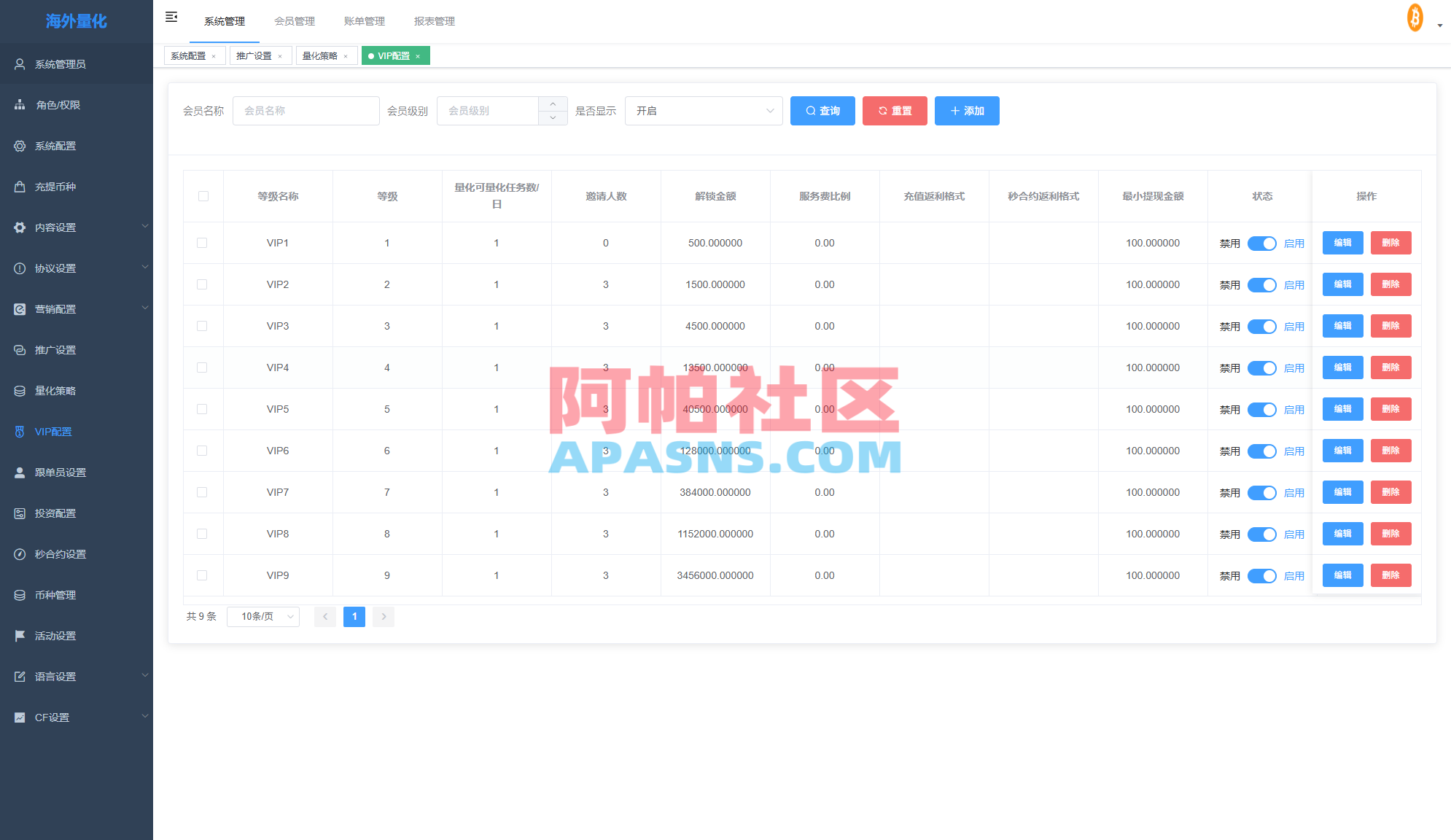The image size is (1451, 840).
Task: Click the 充提币种 sidebar entry
Action: pyautogui.click(x=54, y=187)
